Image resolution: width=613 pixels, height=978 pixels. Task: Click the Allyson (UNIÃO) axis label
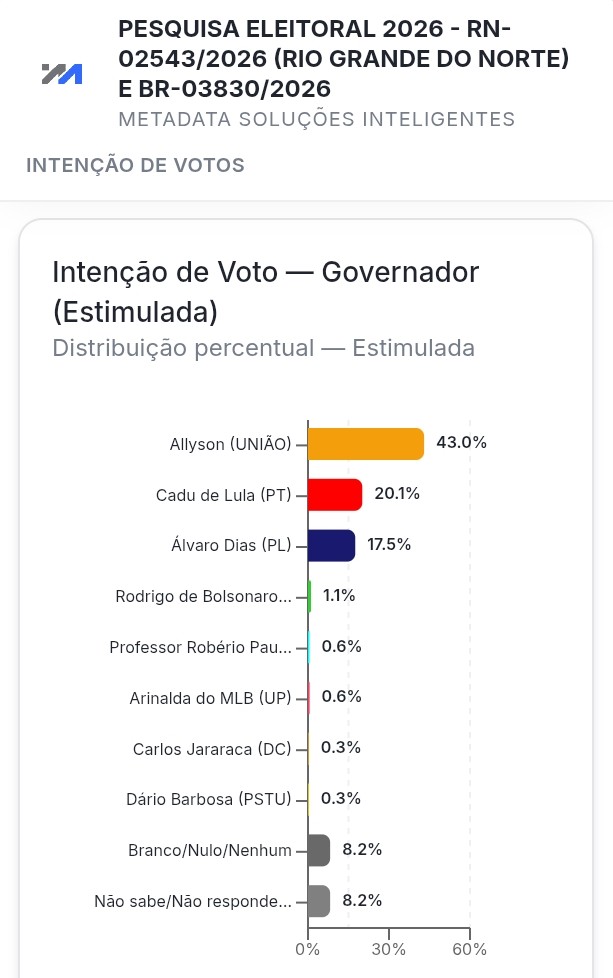click(230, 444)
